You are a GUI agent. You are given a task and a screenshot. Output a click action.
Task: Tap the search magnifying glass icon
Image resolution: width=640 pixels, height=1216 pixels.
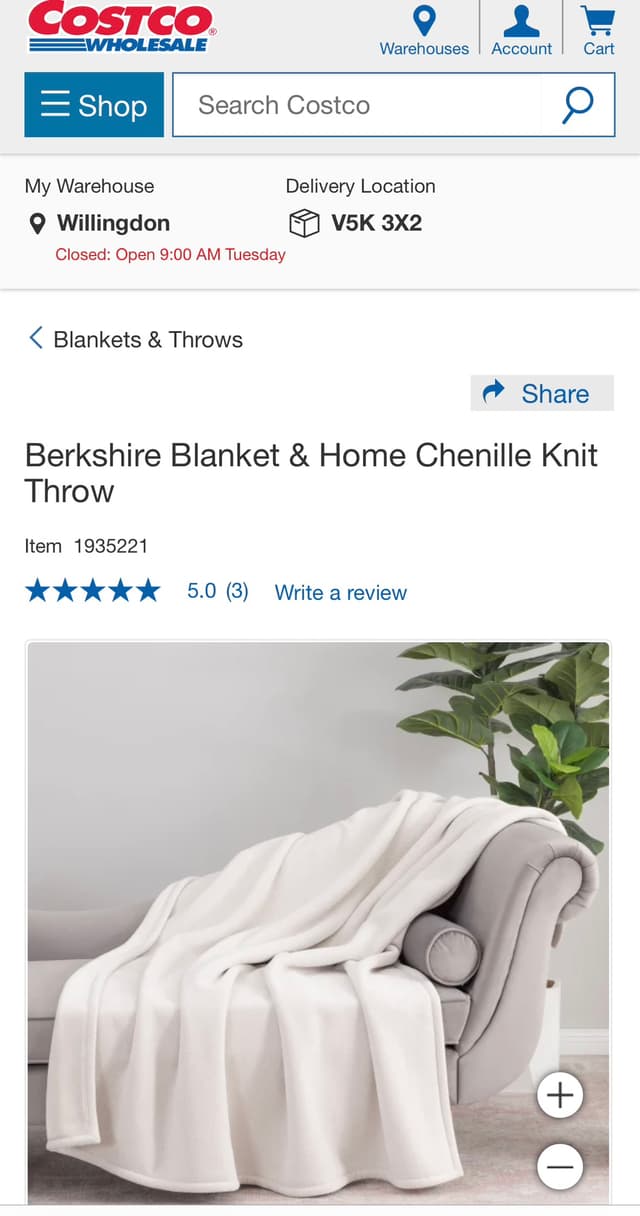tap(577, 105)
